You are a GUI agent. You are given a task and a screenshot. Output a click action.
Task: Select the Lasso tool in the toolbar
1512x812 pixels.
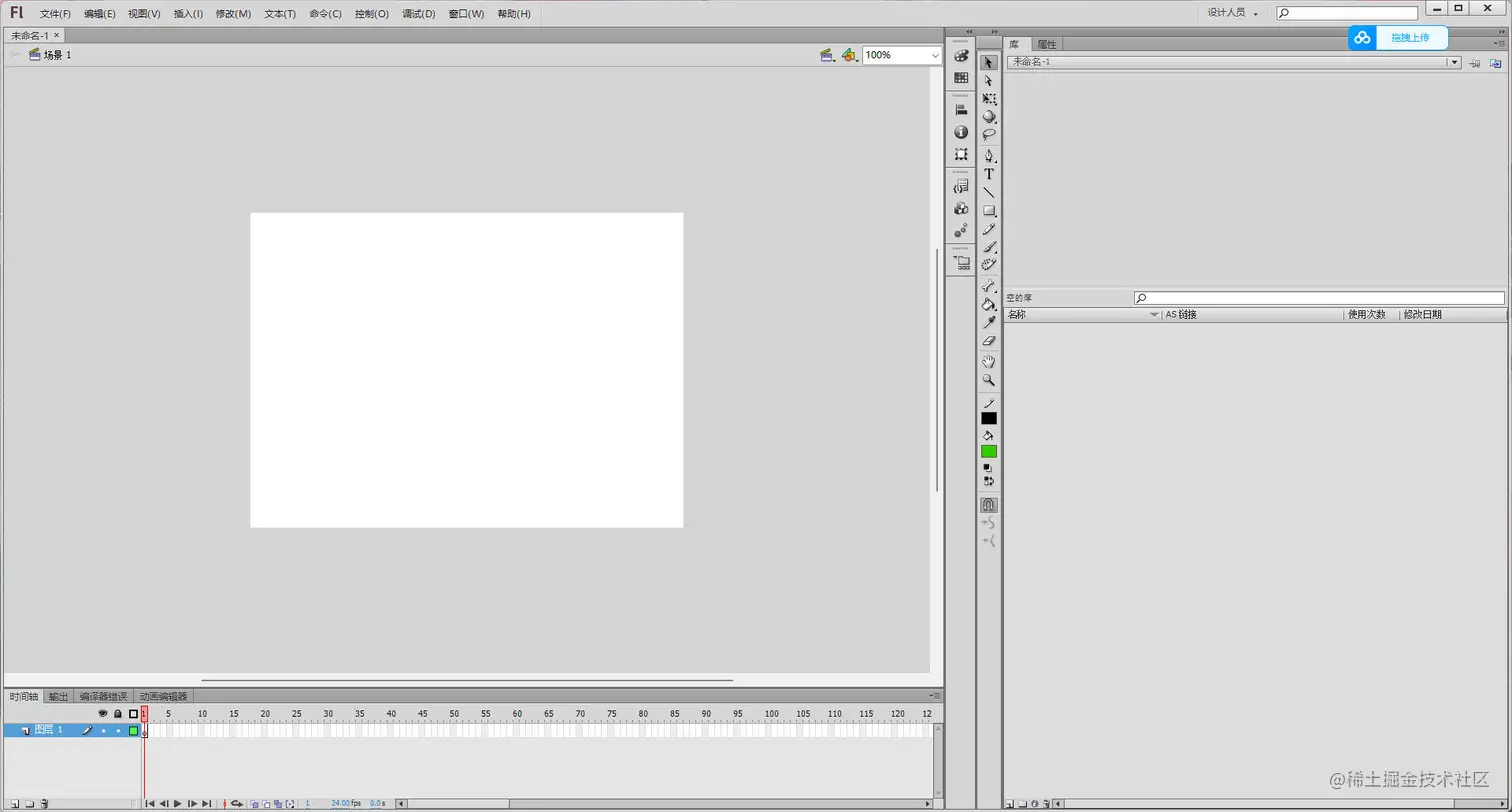[988, 136]
